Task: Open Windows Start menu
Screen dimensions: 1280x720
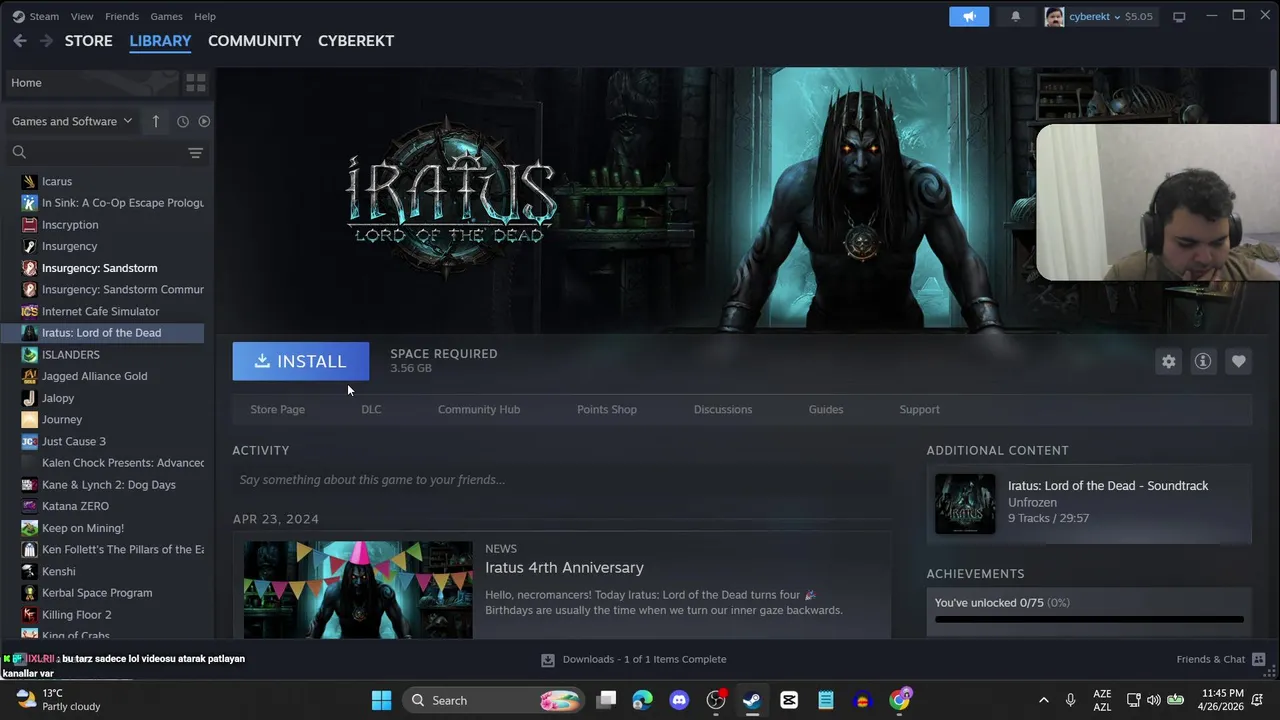Action: coord(381,700)
